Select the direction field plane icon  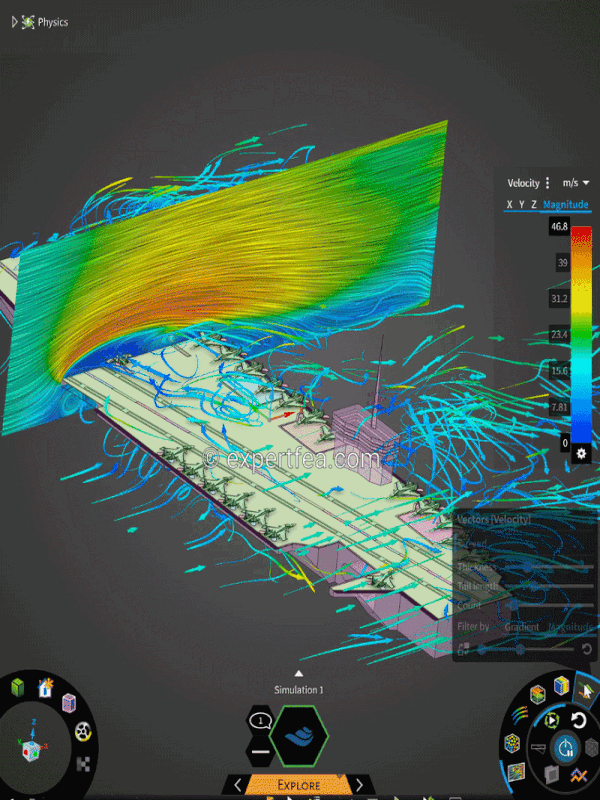coord(516,771)
